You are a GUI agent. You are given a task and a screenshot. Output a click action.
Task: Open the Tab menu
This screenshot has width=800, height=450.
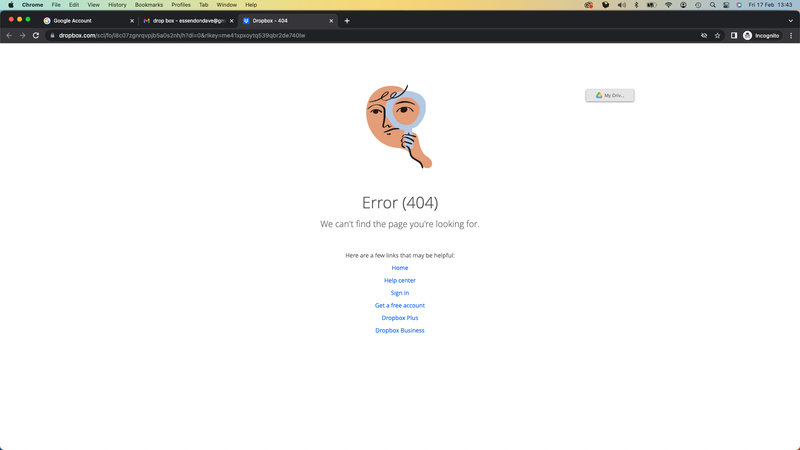[x=204, y=5]
